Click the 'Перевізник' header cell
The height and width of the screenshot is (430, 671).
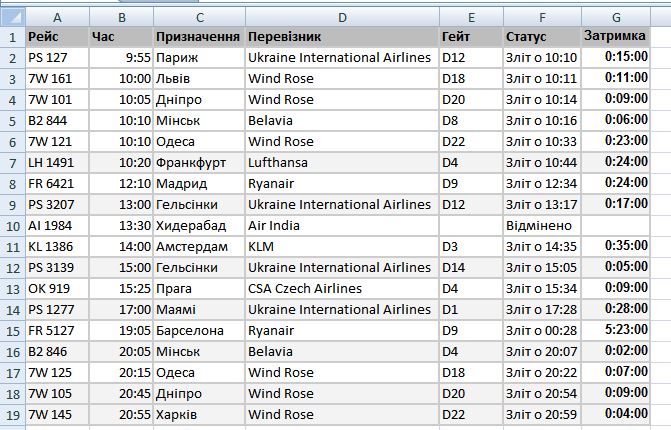tap(342, 37)
